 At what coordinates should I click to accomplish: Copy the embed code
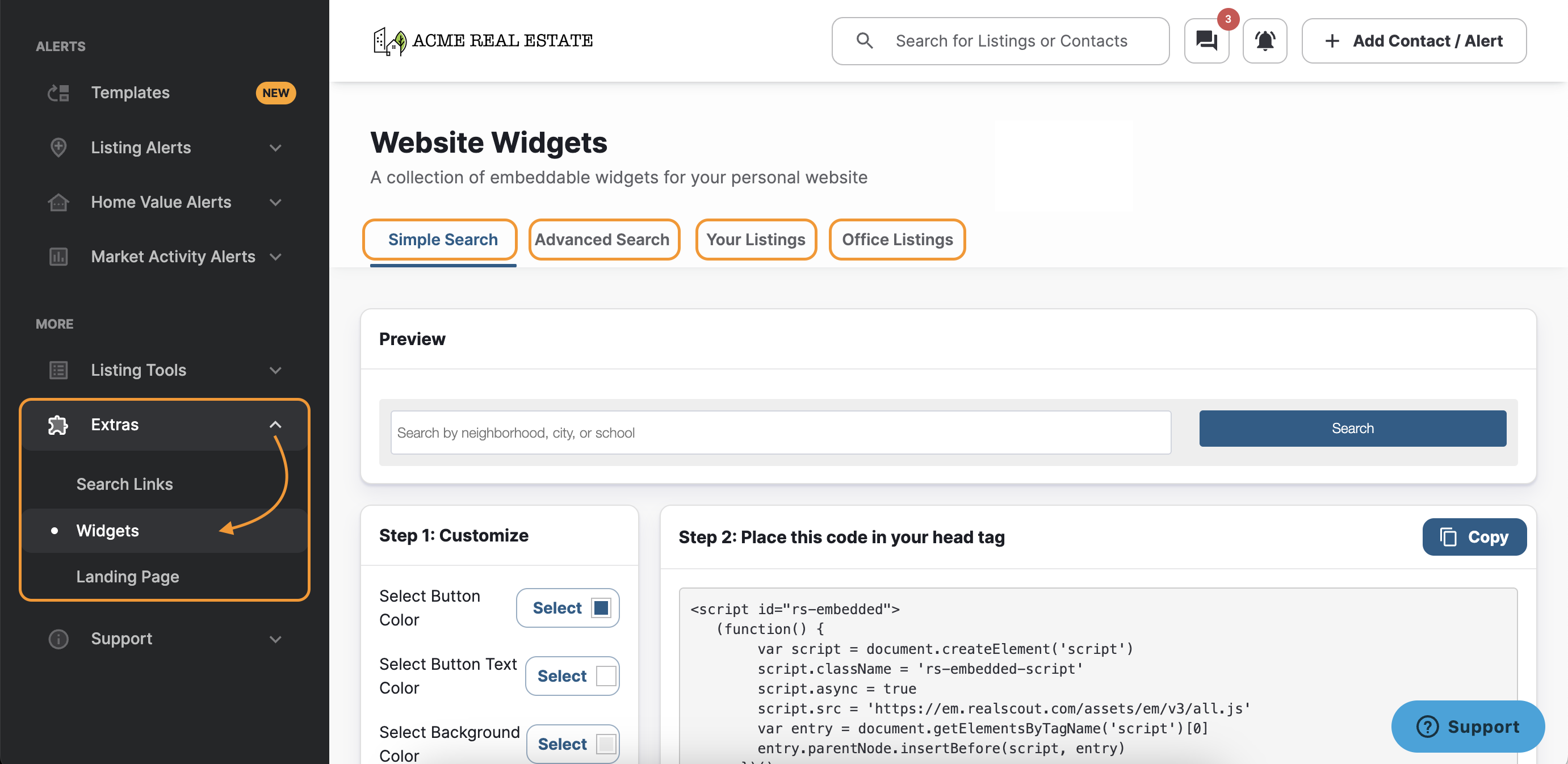click(x=1474, y=537)
